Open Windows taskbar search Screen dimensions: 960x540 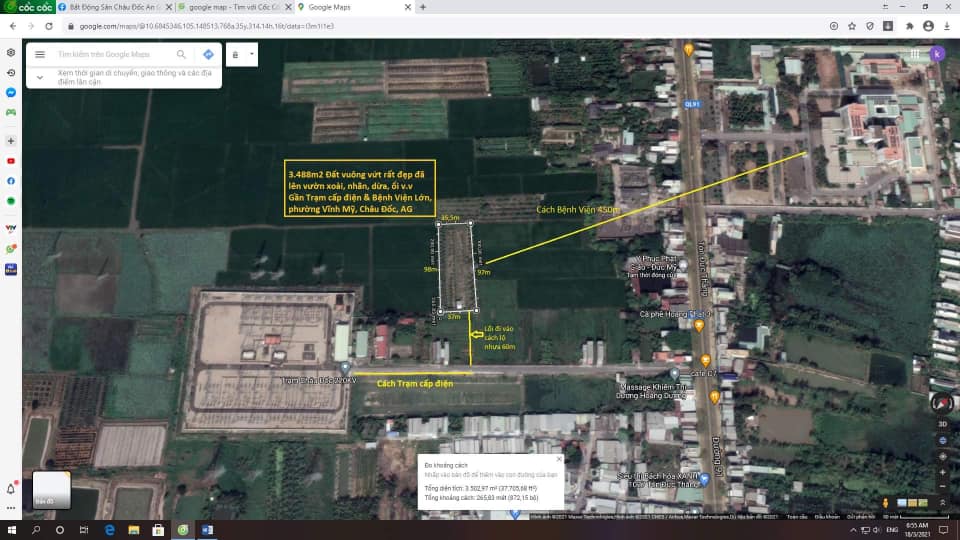[x=36, y=530]
